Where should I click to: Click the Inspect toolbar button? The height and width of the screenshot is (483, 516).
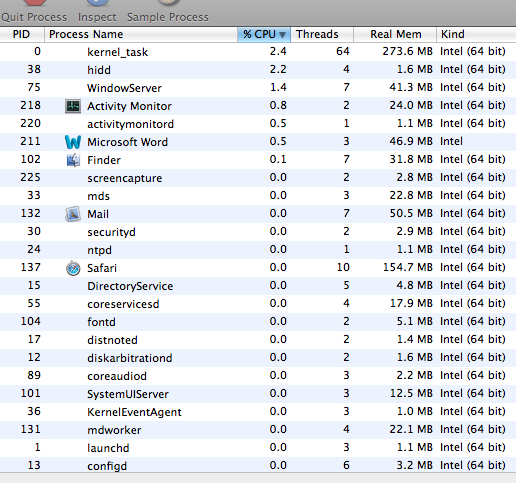(97, 13)
